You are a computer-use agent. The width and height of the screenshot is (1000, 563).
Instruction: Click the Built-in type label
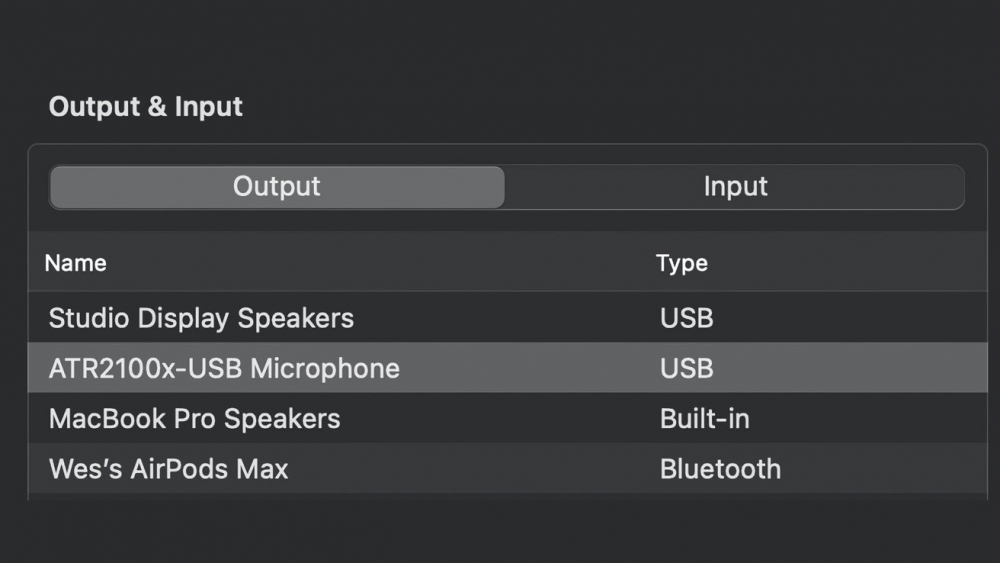pyautogui.click(x=705, y=418)
